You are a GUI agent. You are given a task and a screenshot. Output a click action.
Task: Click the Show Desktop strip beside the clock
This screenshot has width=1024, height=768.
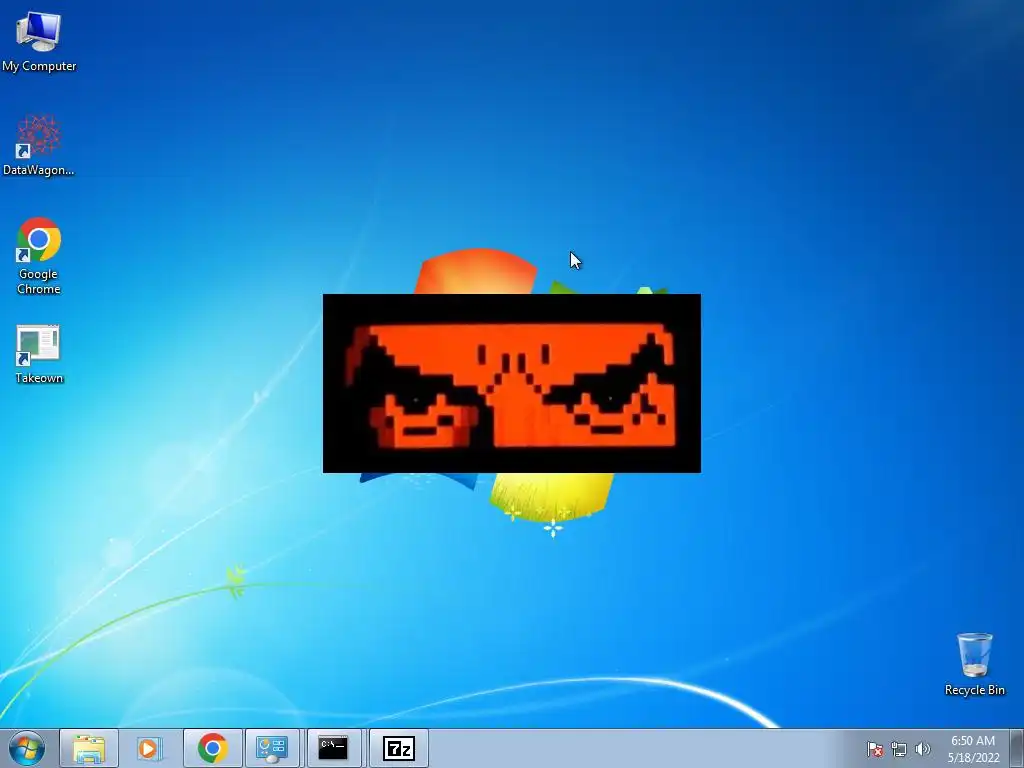point(1016,748)
